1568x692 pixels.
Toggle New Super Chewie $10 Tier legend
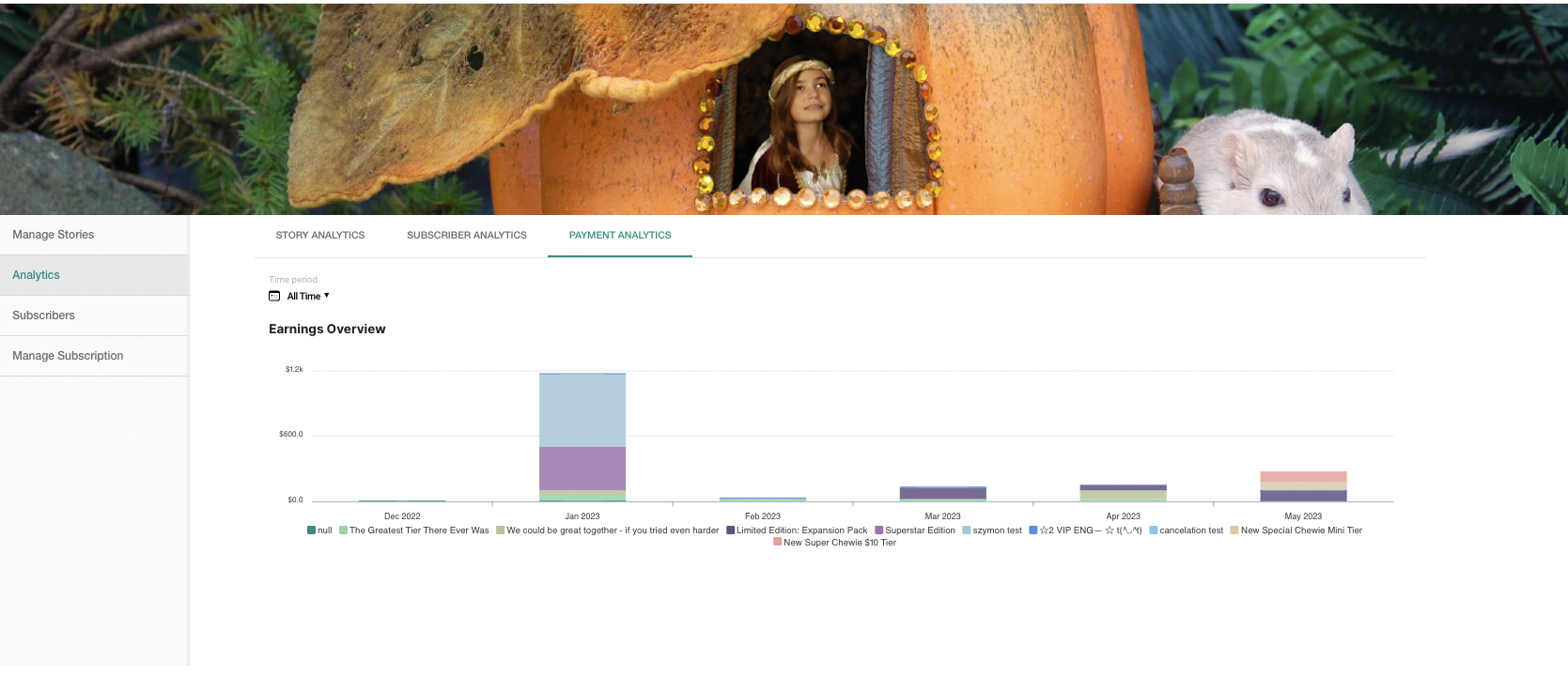coord(835,543)
